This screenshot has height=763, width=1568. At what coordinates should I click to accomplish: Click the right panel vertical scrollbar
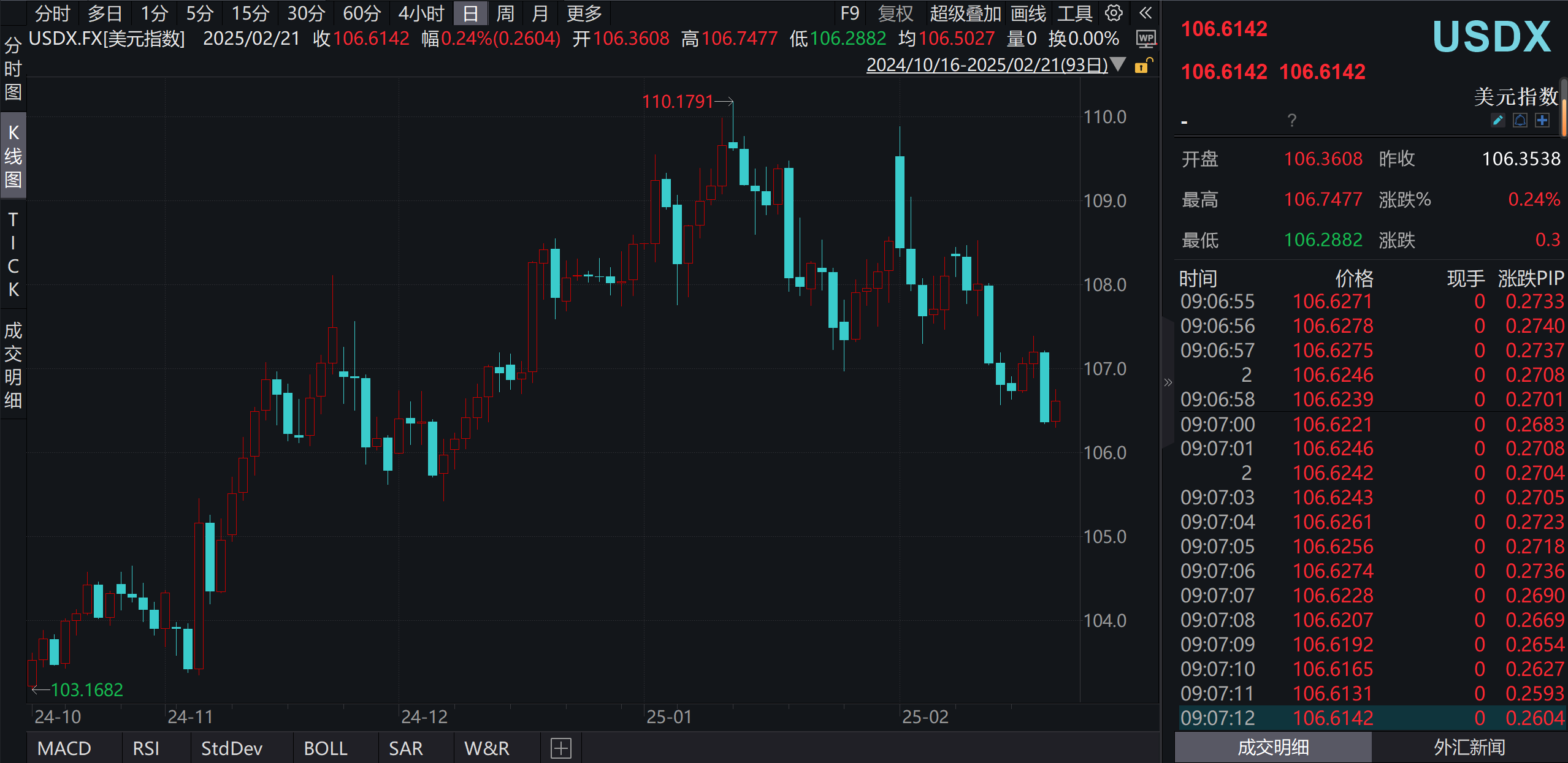point(1564,116)
